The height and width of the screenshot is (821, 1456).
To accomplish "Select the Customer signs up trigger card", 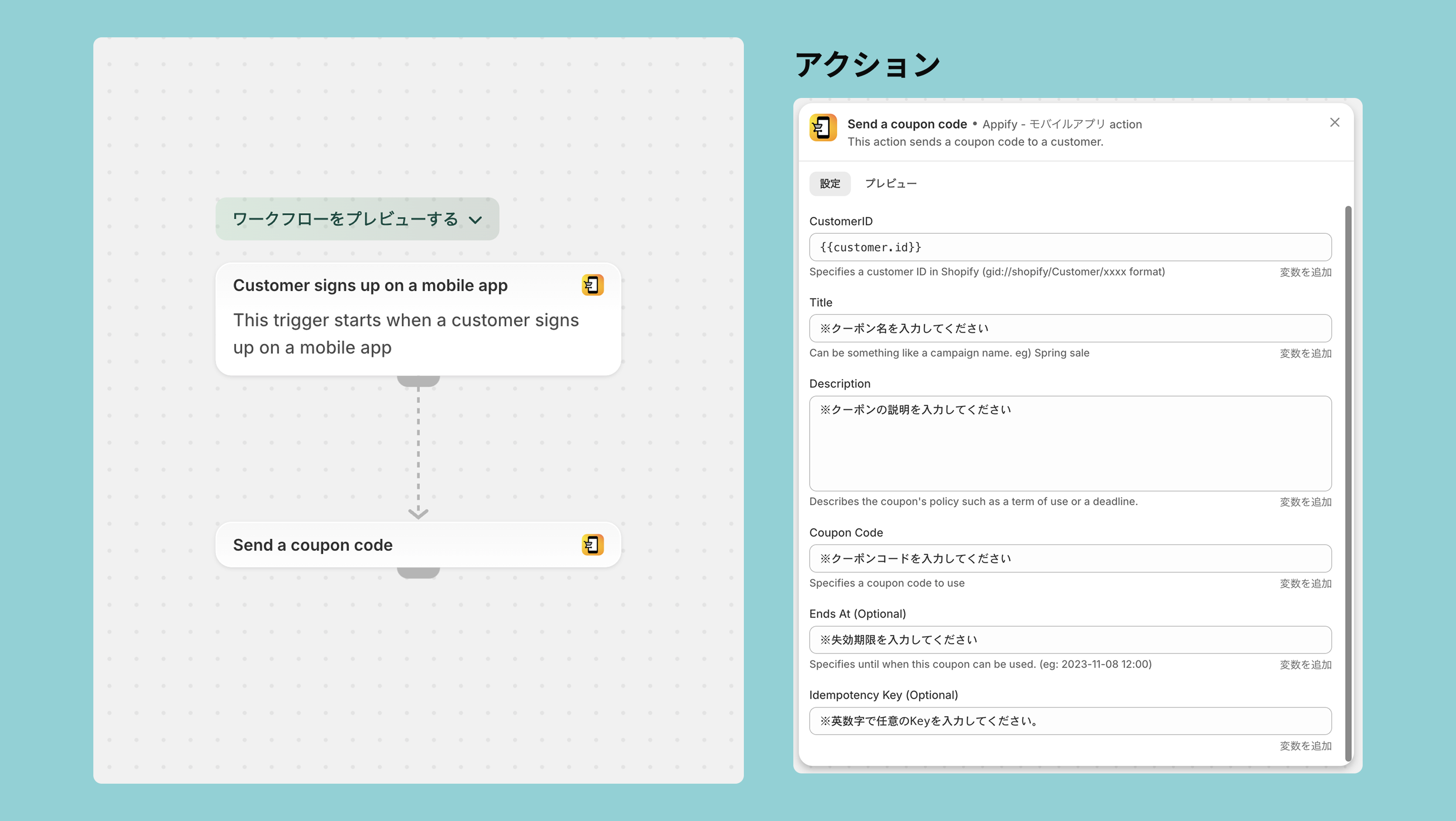I will [x=418, y=319].
